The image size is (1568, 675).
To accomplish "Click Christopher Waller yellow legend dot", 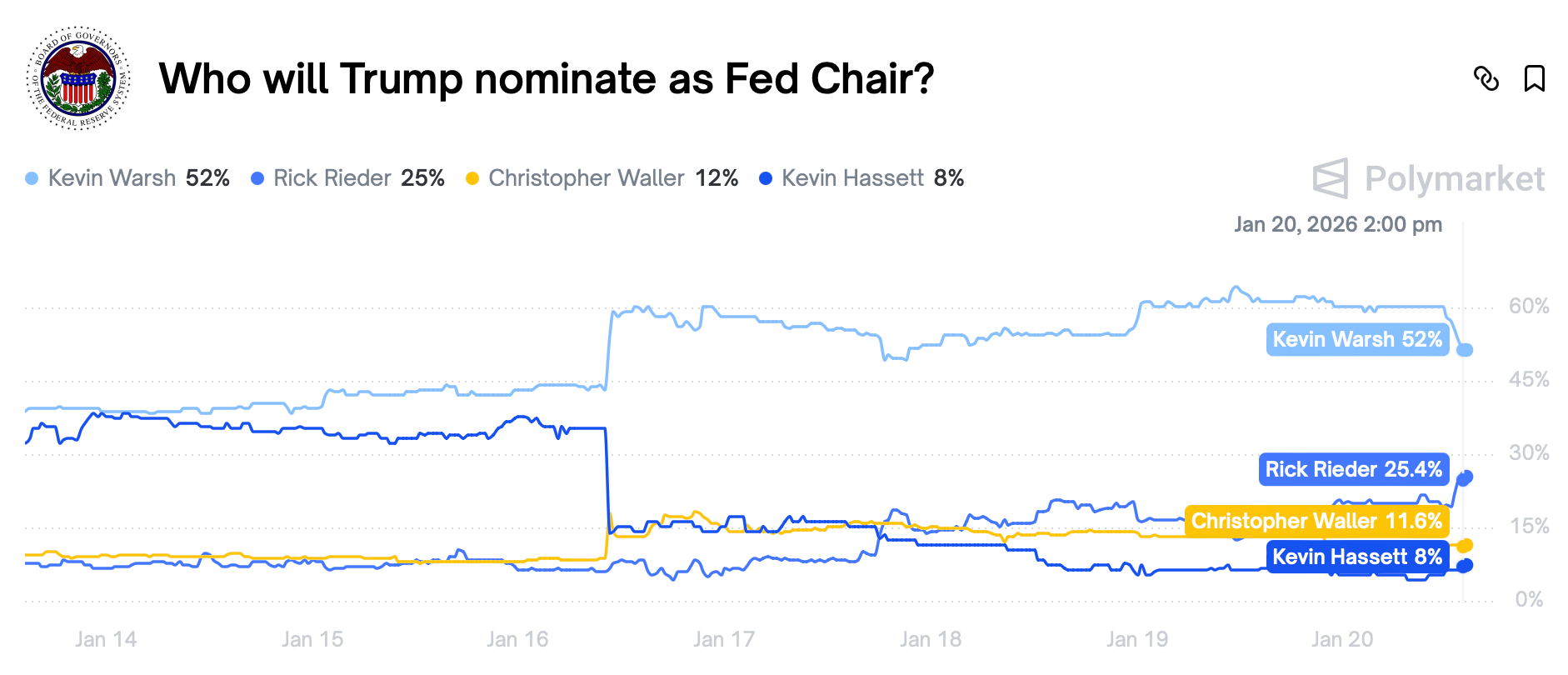I will tap(472, 178).
